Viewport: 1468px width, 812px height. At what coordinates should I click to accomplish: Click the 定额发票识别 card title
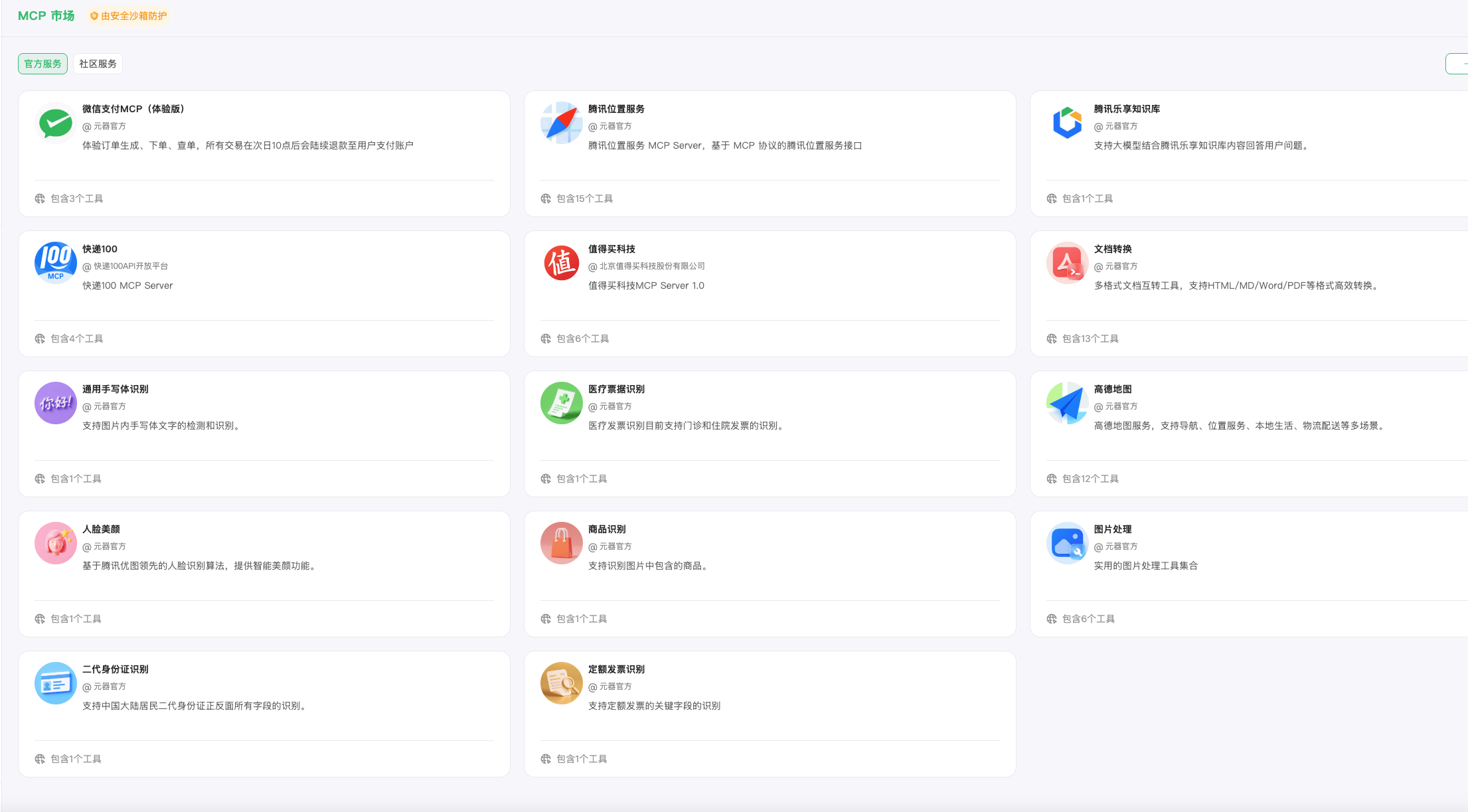(x=616, y=669)
